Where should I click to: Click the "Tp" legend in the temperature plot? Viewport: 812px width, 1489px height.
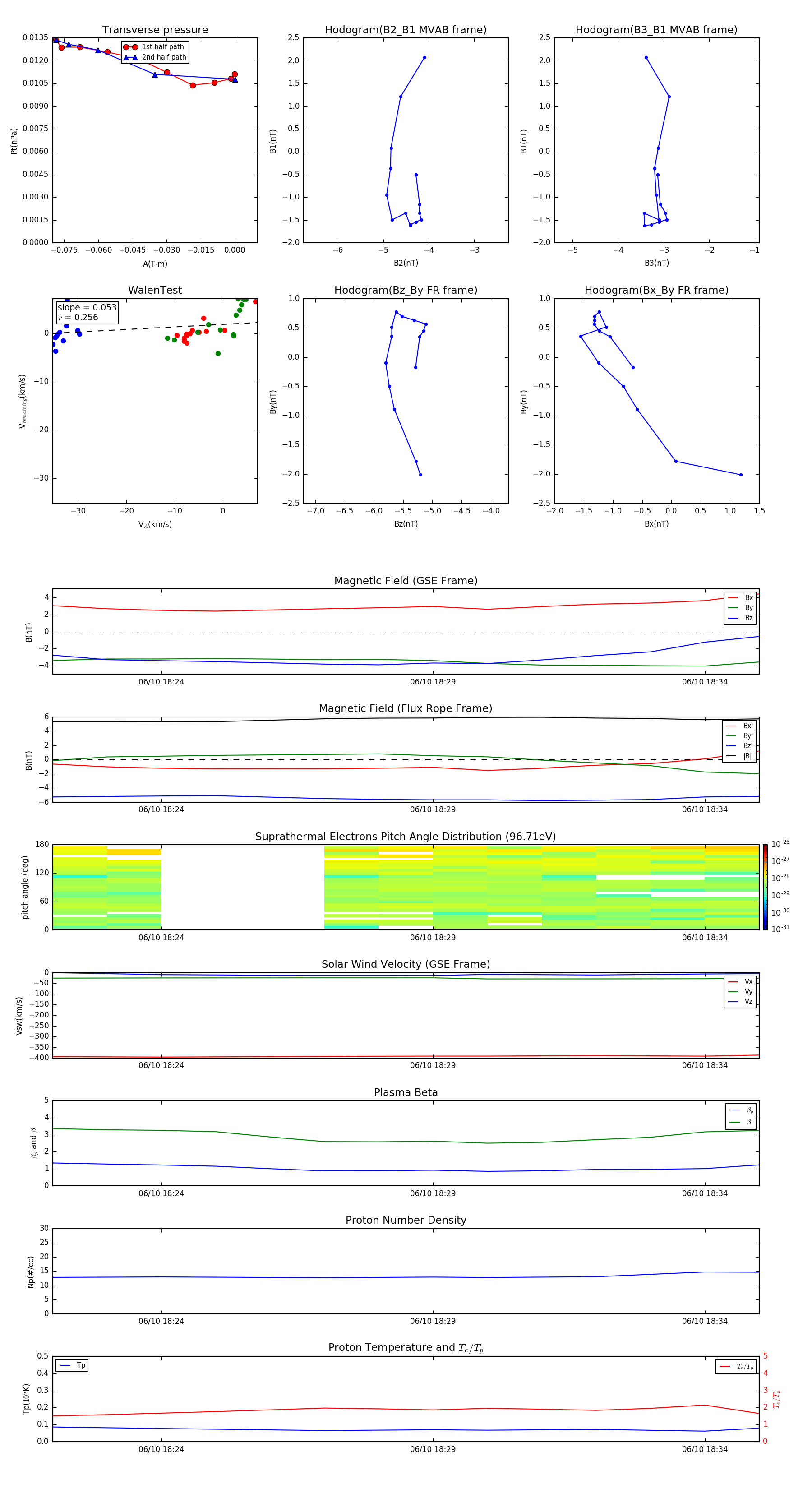pyautogui.click(x=72, y=1366)
